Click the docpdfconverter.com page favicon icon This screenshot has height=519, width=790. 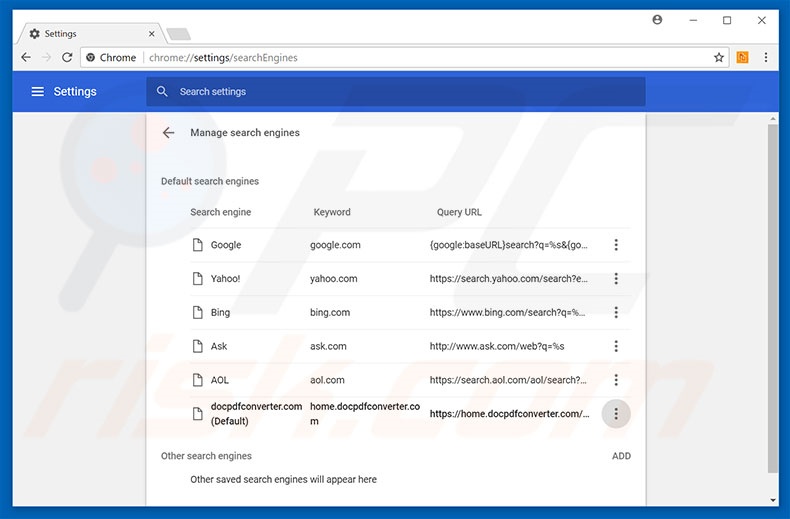click(198, 414)
